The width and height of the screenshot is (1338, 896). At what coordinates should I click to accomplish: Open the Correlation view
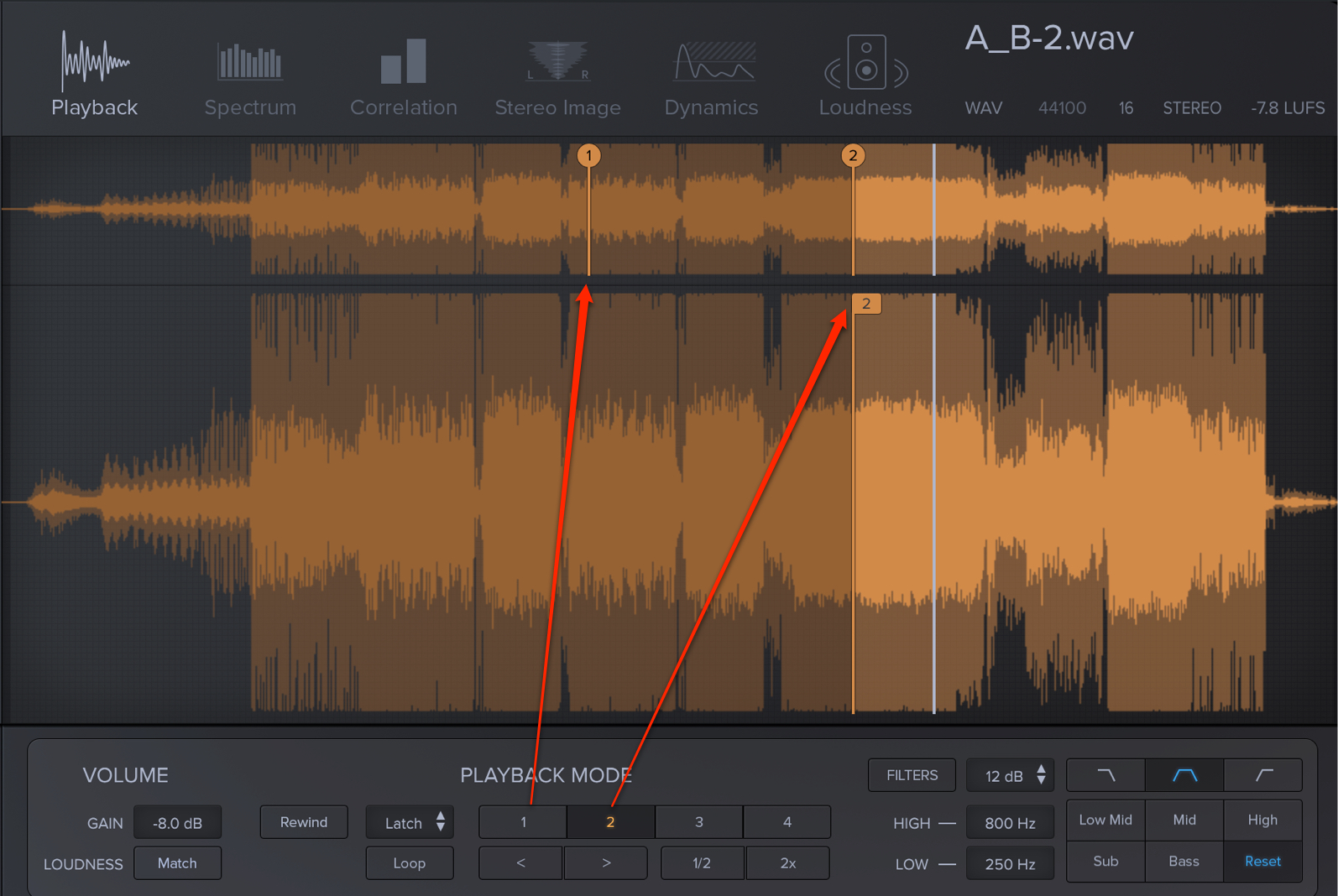(x=404, y=78)
